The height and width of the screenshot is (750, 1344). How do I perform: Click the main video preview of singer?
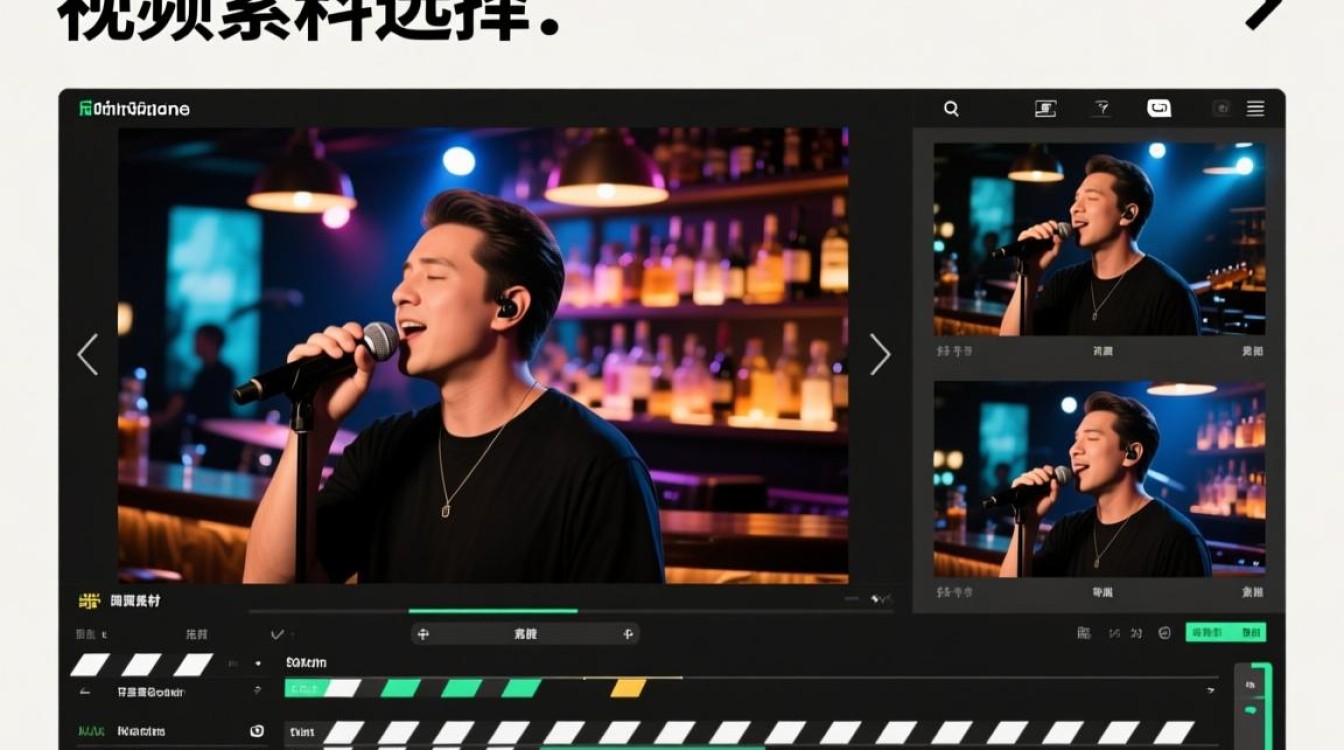[483, 355]
